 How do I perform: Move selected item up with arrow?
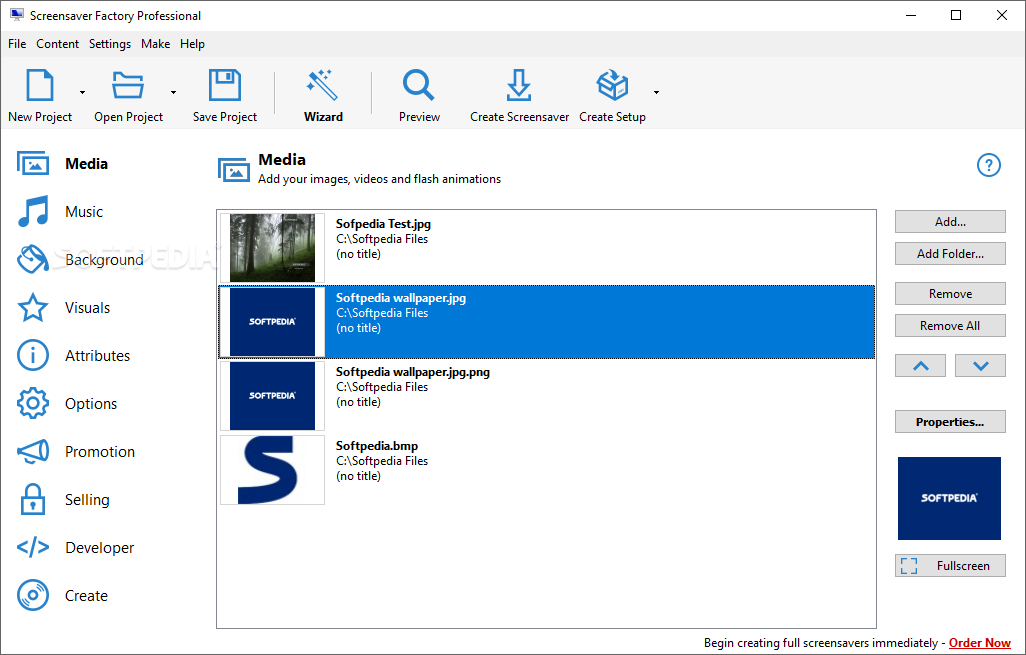(920, 366)
